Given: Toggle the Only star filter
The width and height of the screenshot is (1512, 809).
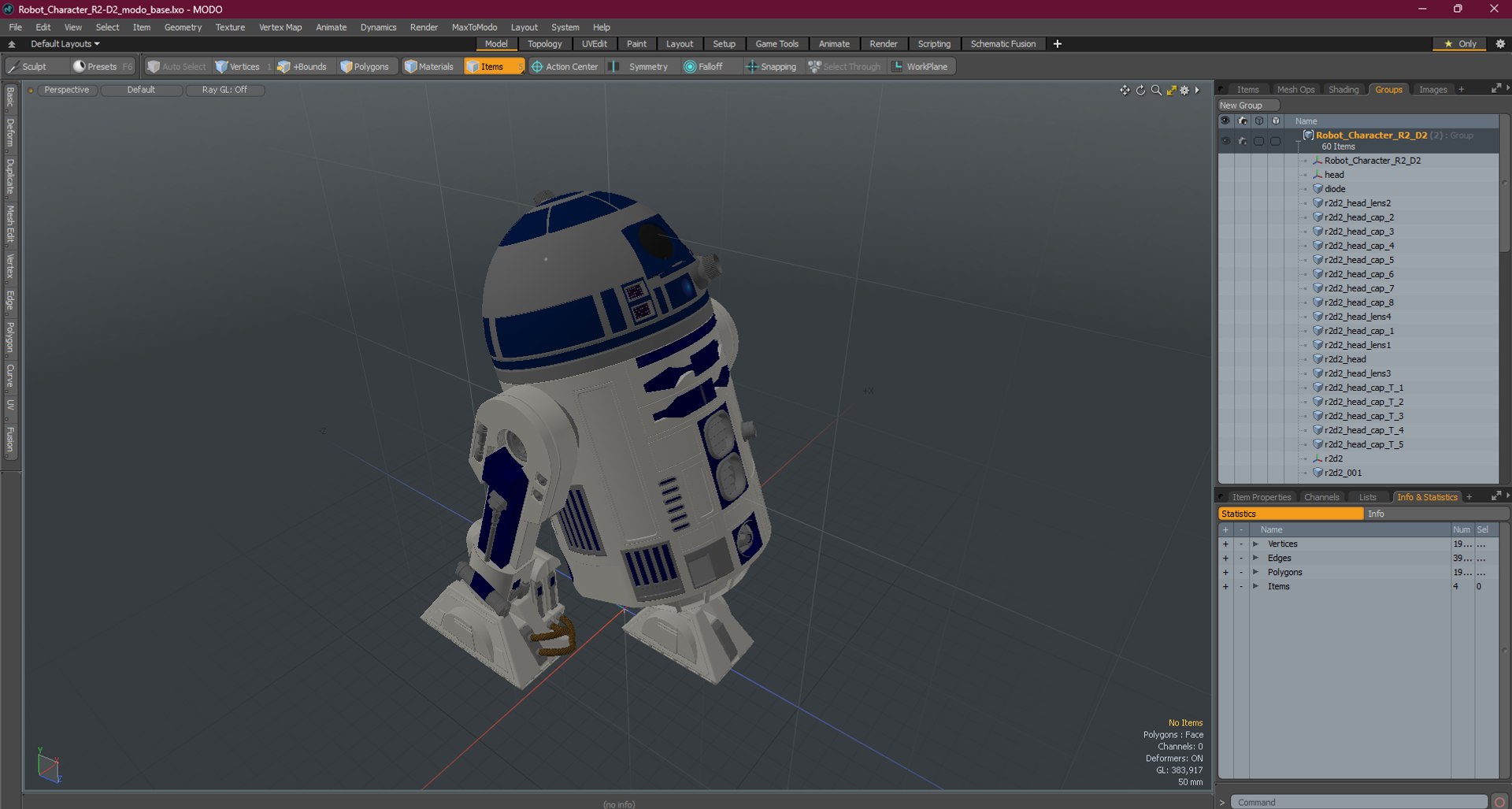Looking at the screenshot, I should click(1460, 44).
